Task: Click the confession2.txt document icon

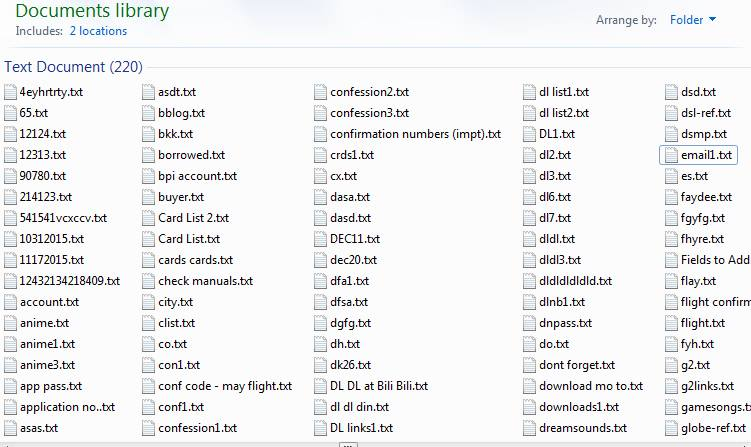Action: tap(321, 92)
